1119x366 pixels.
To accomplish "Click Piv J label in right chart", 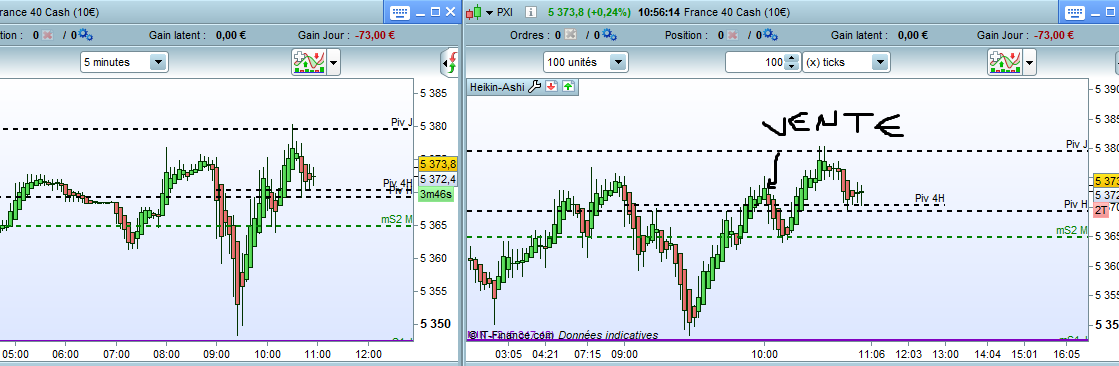I will click(x=1077, y=144).
